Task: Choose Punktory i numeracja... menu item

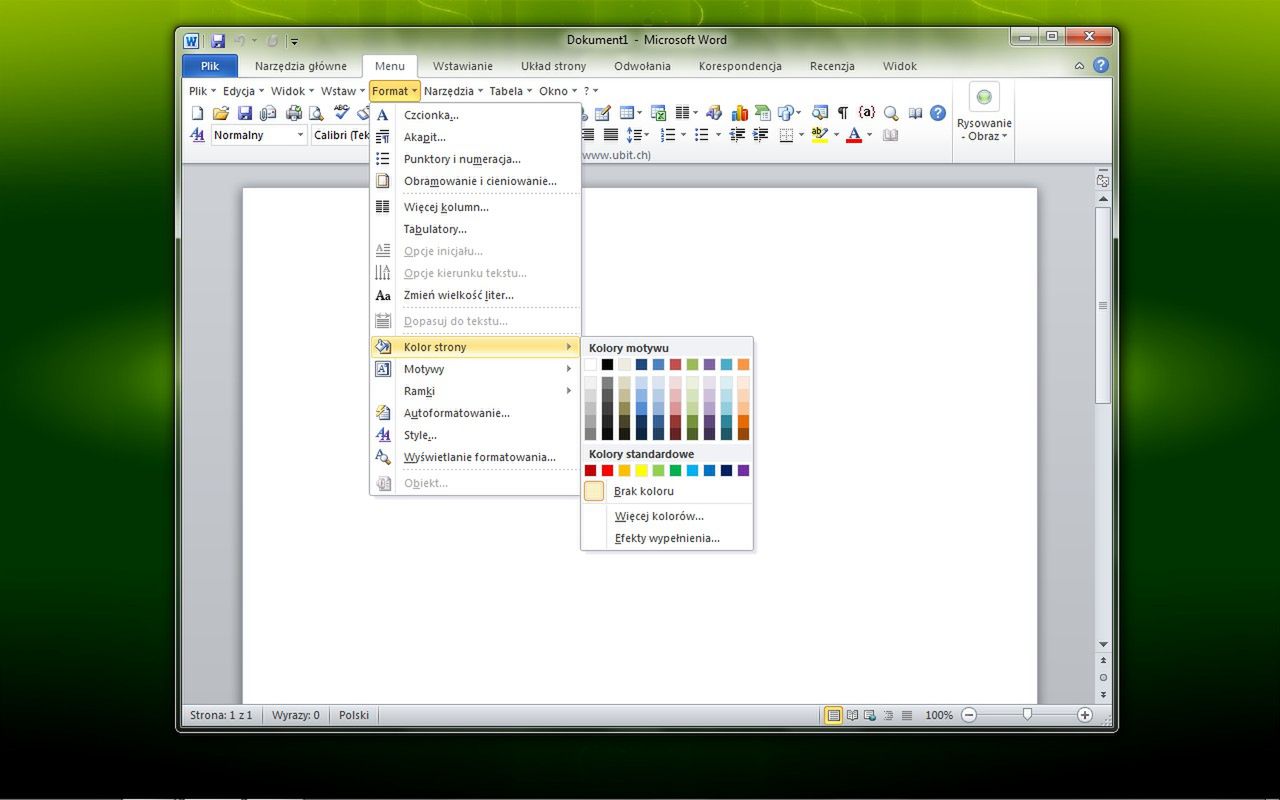Action: click(475, 159)
